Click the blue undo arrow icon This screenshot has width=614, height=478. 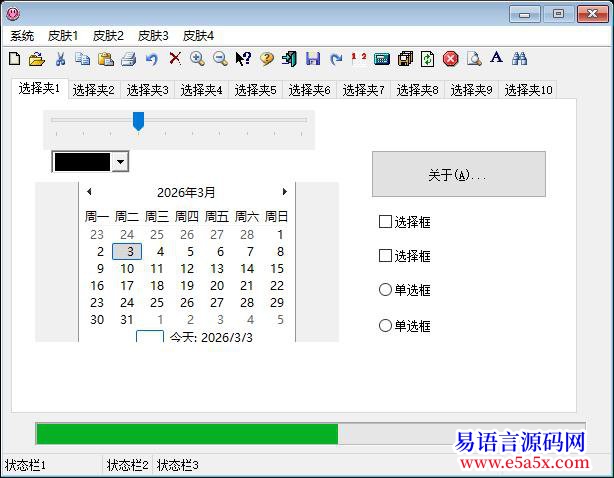(152, 59)
